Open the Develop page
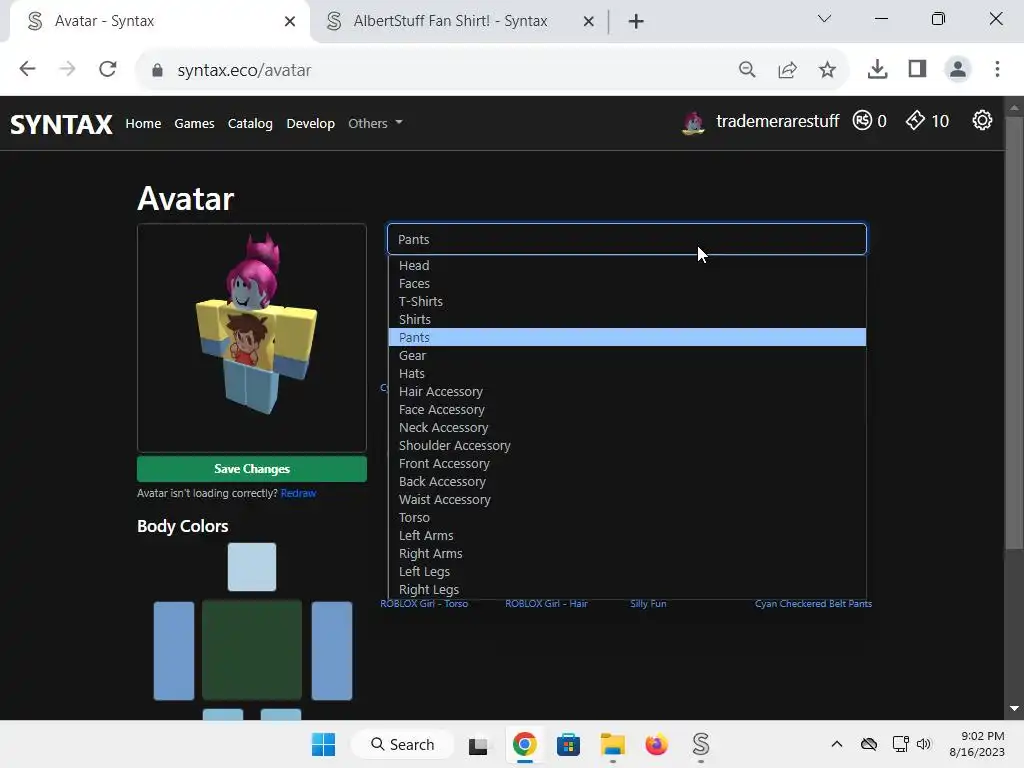 310,123
